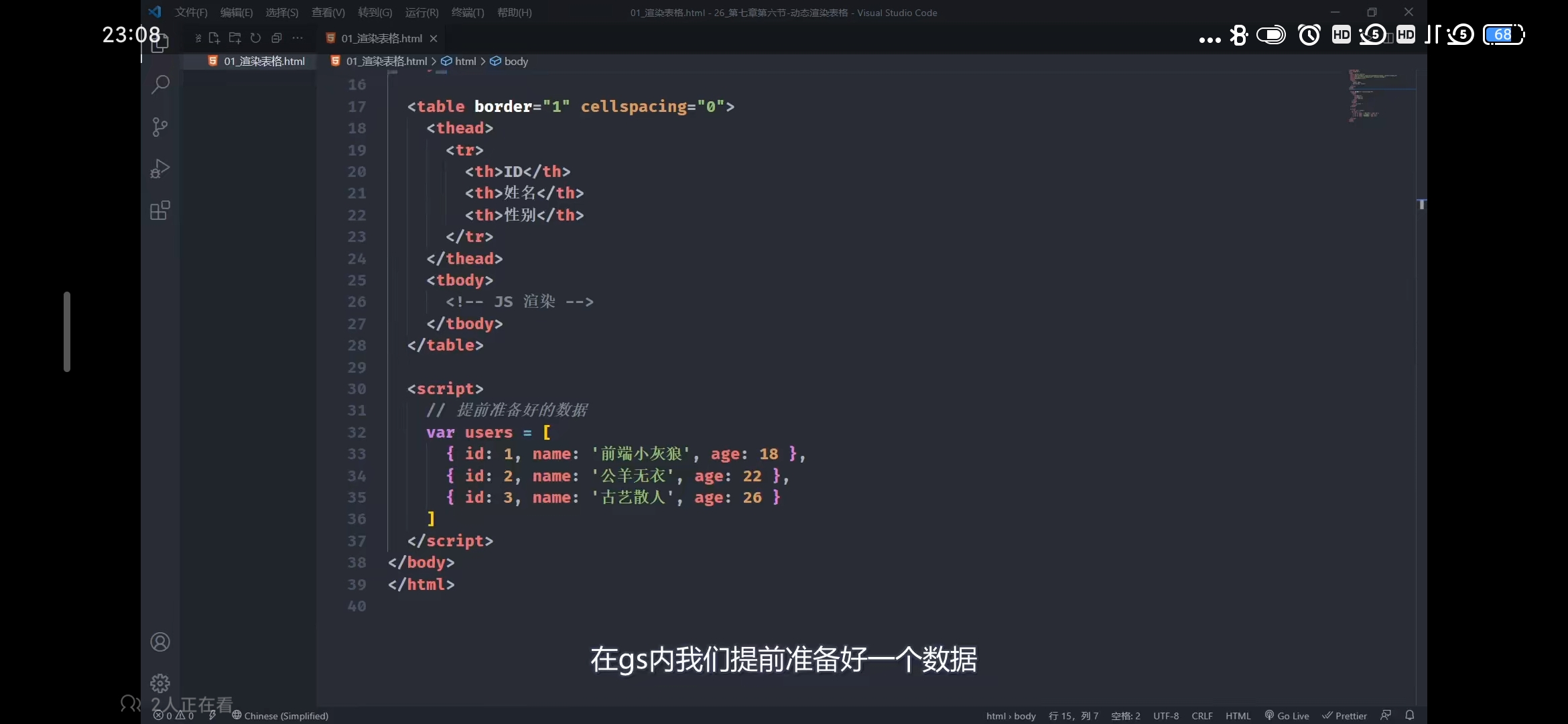Click Prettier formatter status item
The image size is (1568, 724).
pos(1345,716)
